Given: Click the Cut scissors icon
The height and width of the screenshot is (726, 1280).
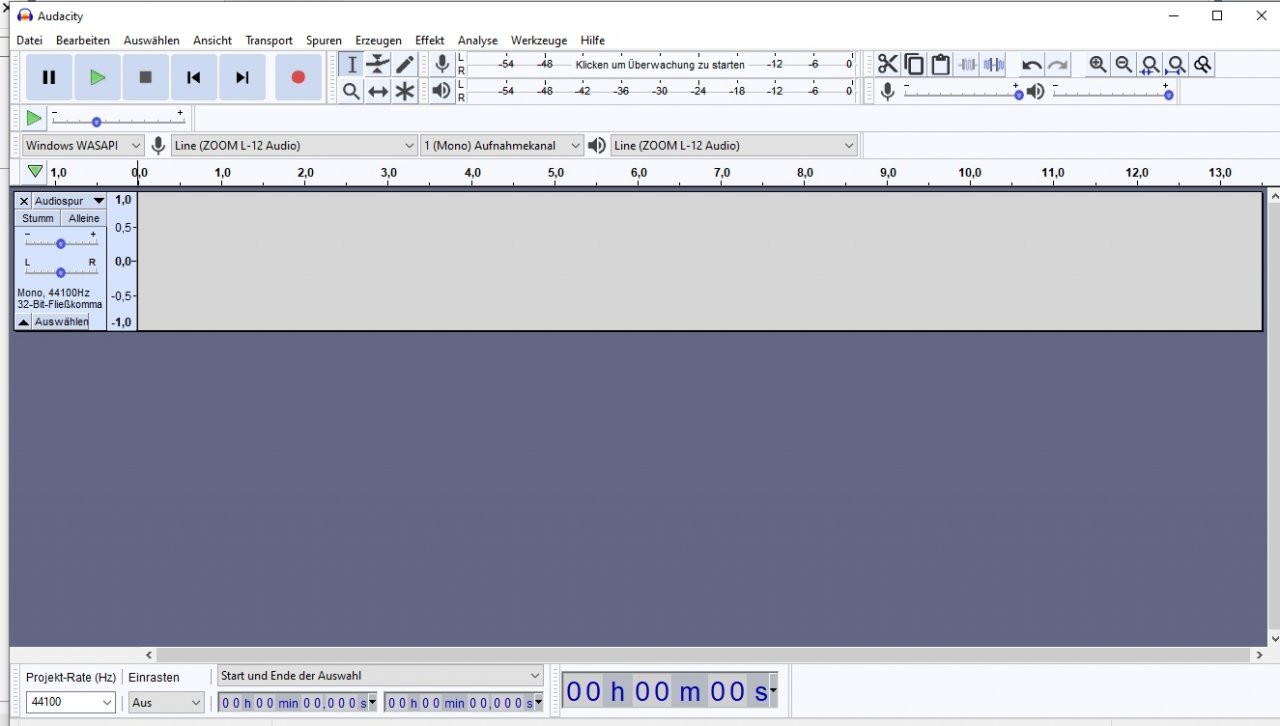Looking at the screenshot, I should 887,64.
